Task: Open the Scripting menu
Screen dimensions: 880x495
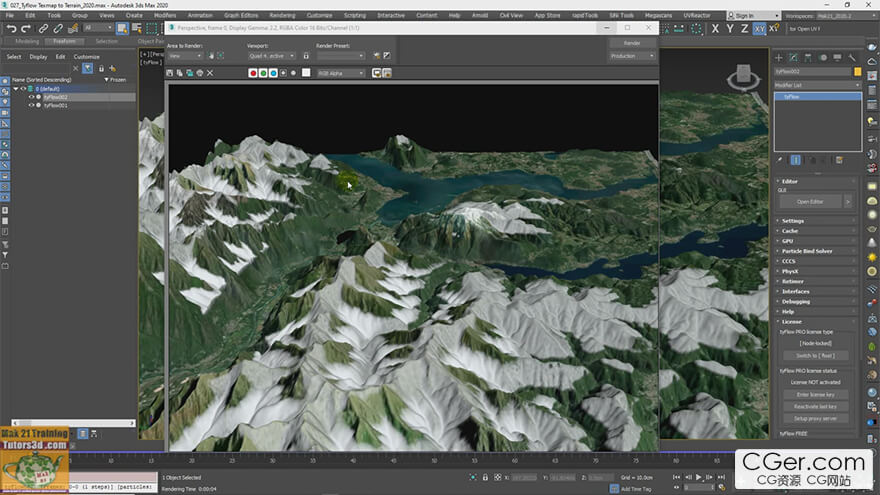Action: [355, 15]
